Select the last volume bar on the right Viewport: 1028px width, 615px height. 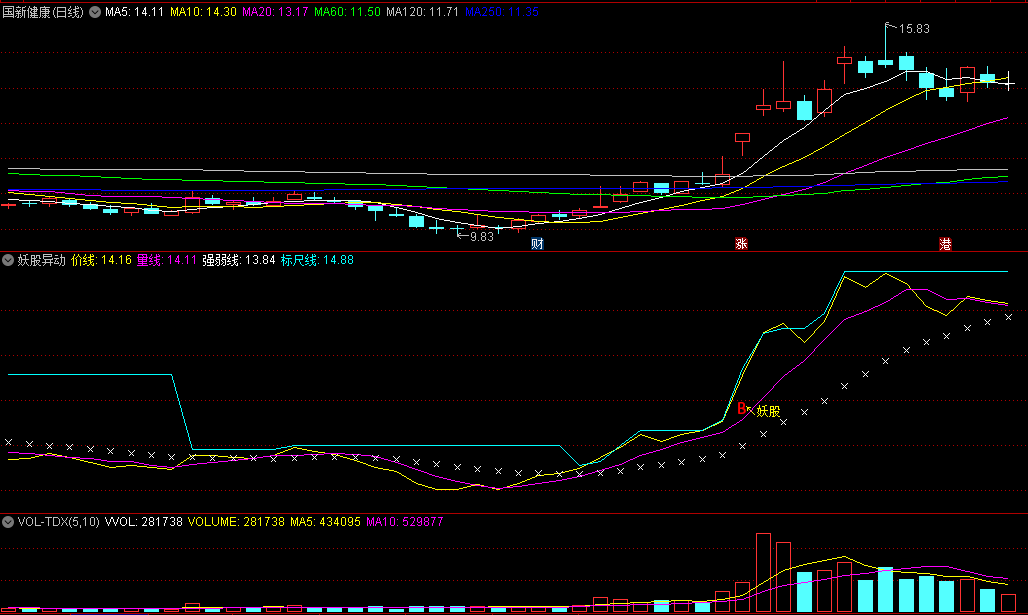click(x=1008, y=603)
